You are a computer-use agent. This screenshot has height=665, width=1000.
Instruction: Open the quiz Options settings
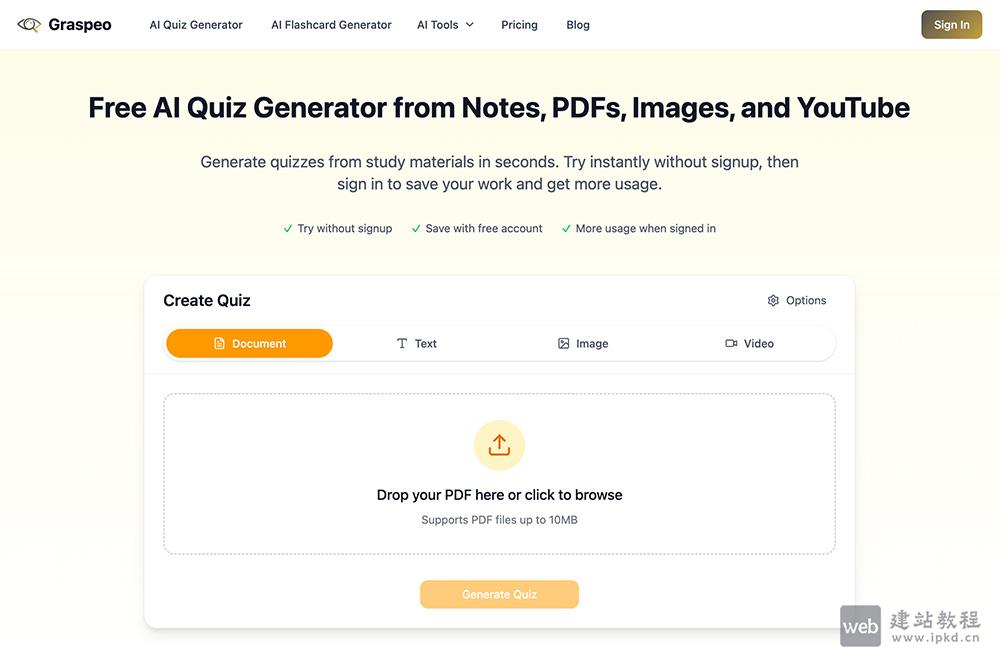click(x=797, y=300)
